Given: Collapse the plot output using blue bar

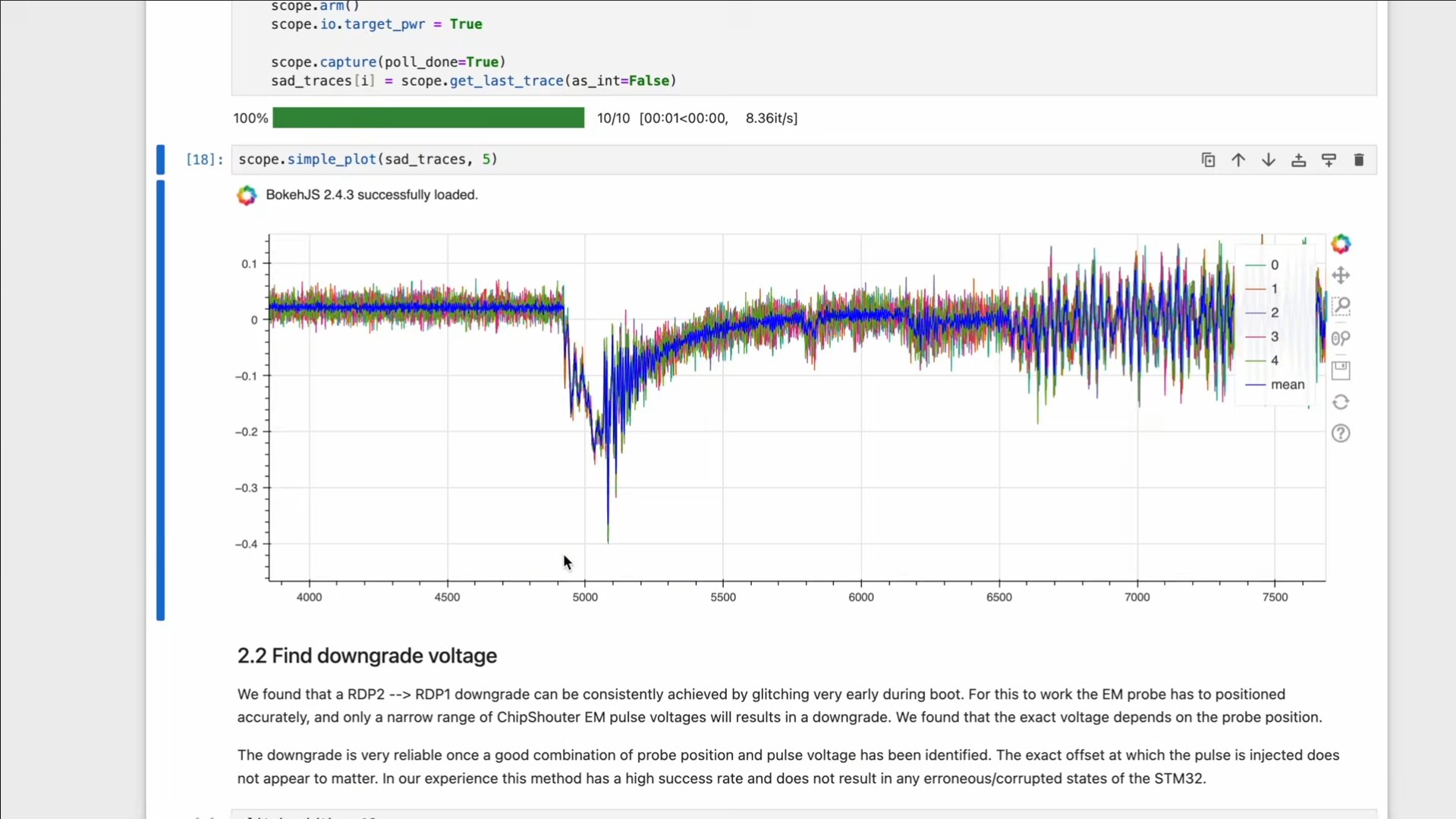Looking at the screenshot, I should pos(160,400).
